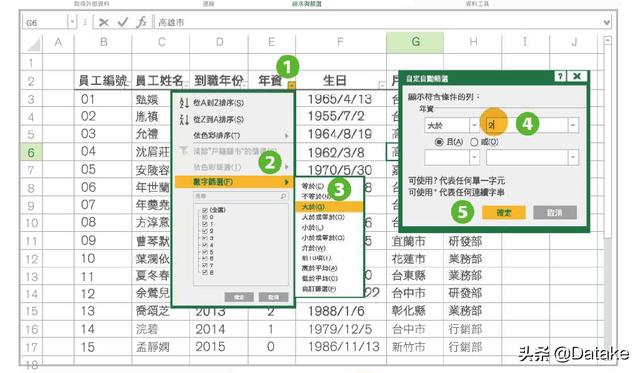Viewport: 640px width, 373px height.
Task: Select the 或(O) radio button
Action: click(x=474, y=142)
